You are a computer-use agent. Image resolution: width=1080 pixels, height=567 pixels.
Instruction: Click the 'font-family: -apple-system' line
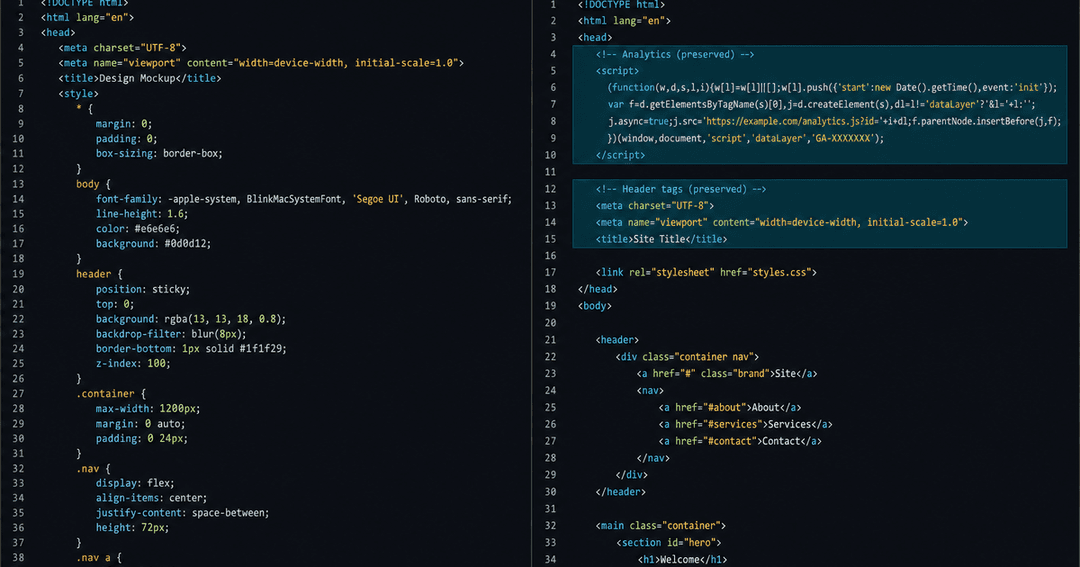click(304, 198)
